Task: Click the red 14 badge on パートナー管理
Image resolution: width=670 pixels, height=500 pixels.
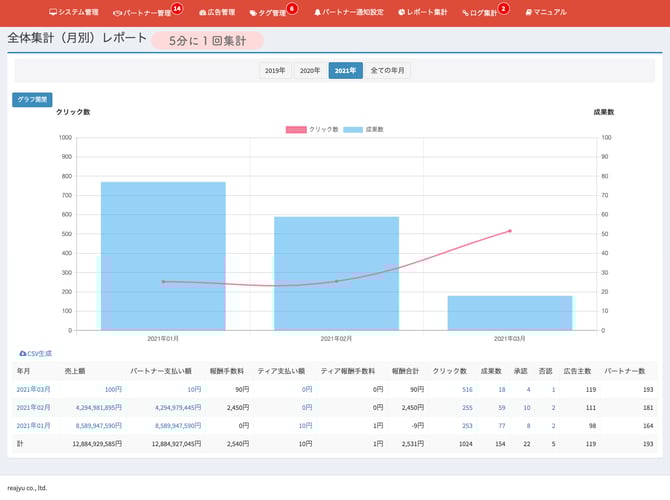Action: (177, 8)
